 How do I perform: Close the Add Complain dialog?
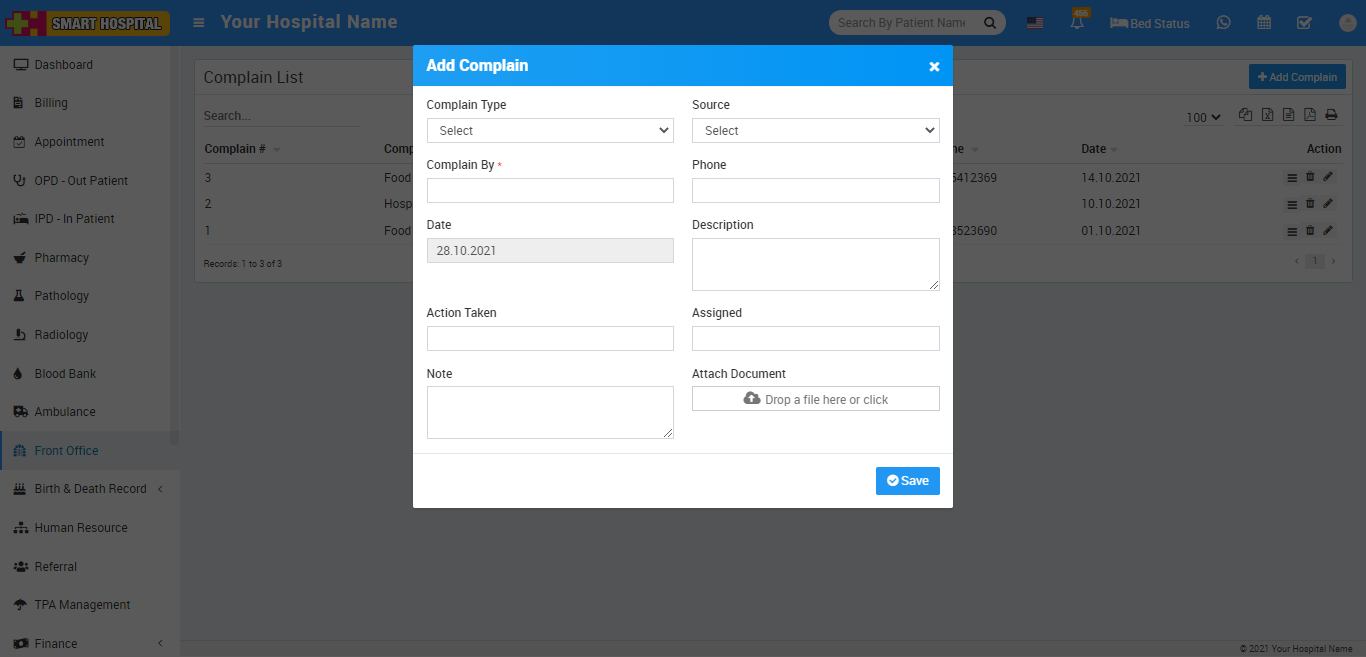point(934,66)
